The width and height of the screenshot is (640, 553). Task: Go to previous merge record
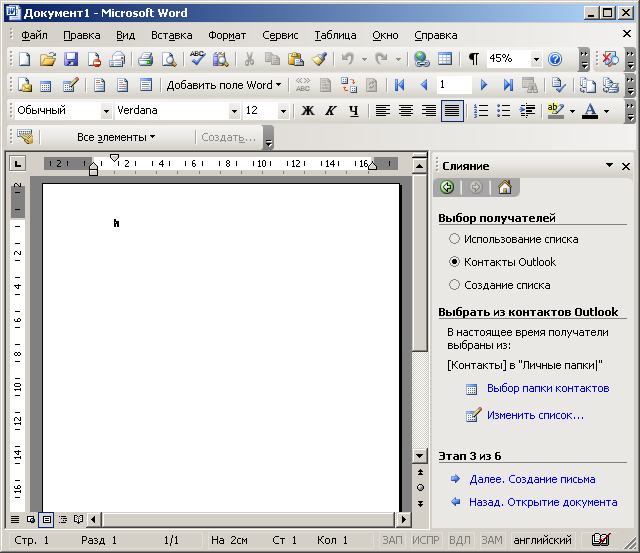424,85
